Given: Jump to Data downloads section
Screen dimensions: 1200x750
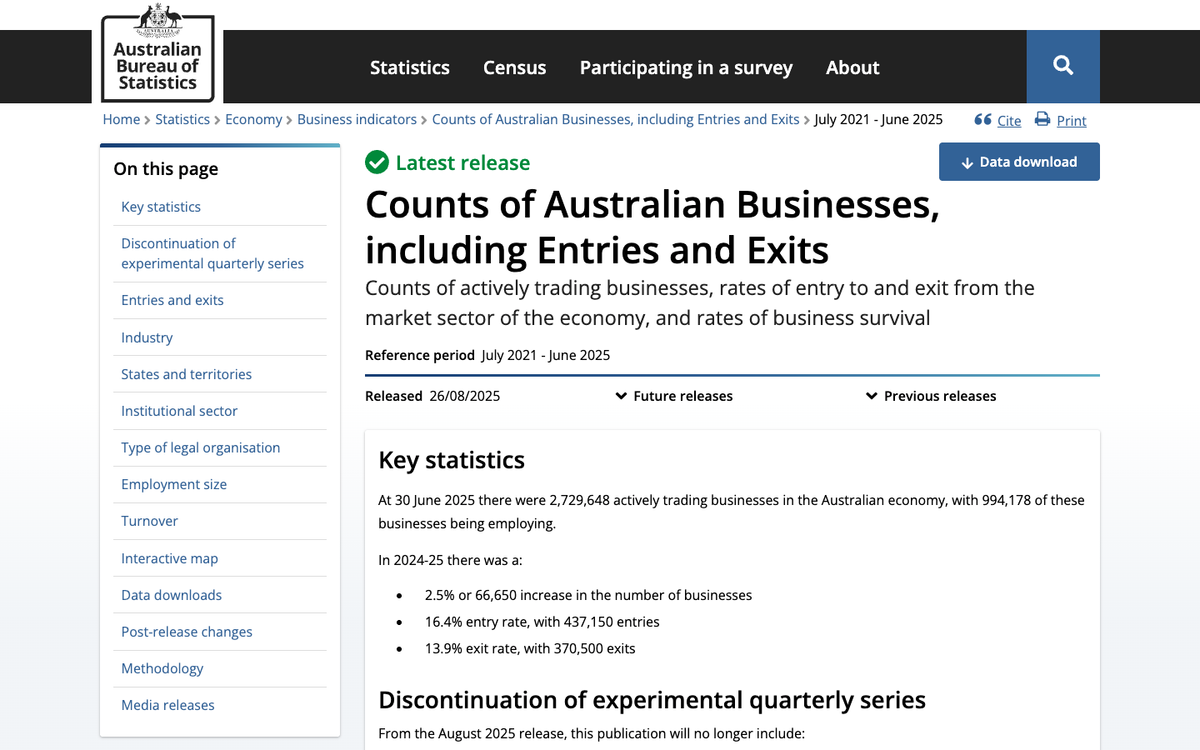Looking at the screenshot, I should 172,595.
